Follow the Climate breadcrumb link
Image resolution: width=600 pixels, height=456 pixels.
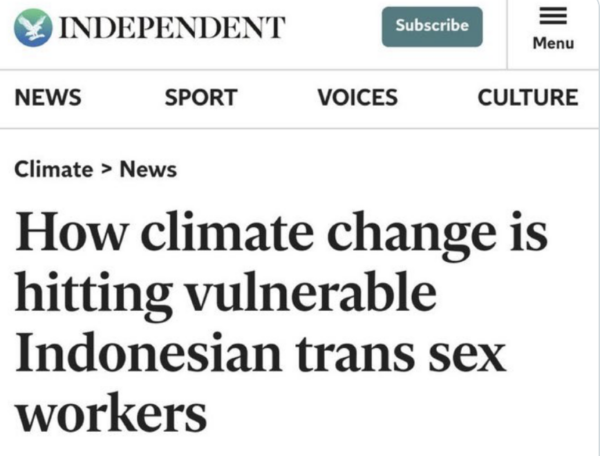coord(53,169)
